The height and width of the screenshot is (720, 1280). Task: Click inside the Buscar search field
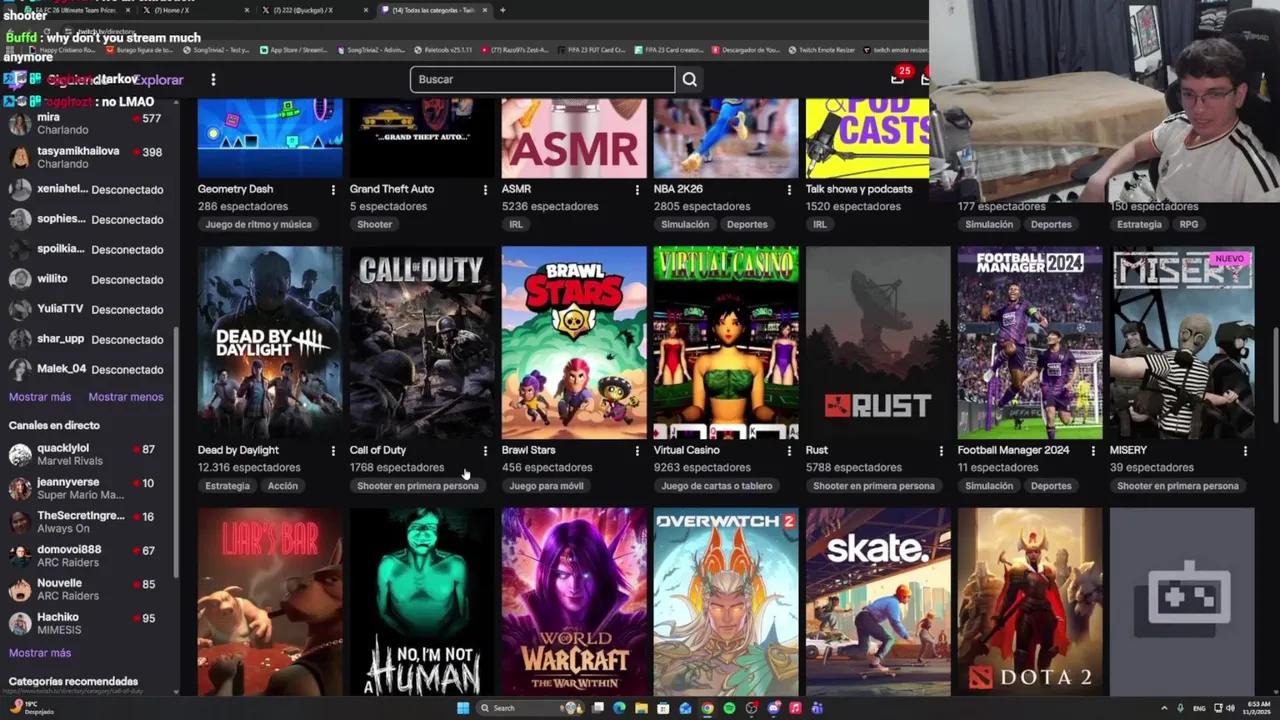[540, 79]
